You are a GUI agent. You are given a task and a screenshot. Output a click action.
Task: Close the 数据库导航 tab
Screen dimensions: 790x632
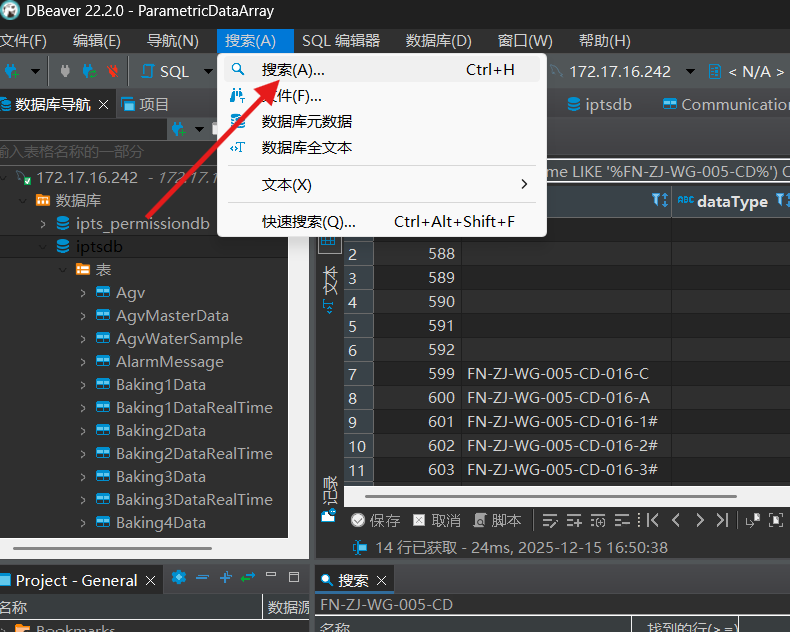pyautogui.click(x=103, y=104)
